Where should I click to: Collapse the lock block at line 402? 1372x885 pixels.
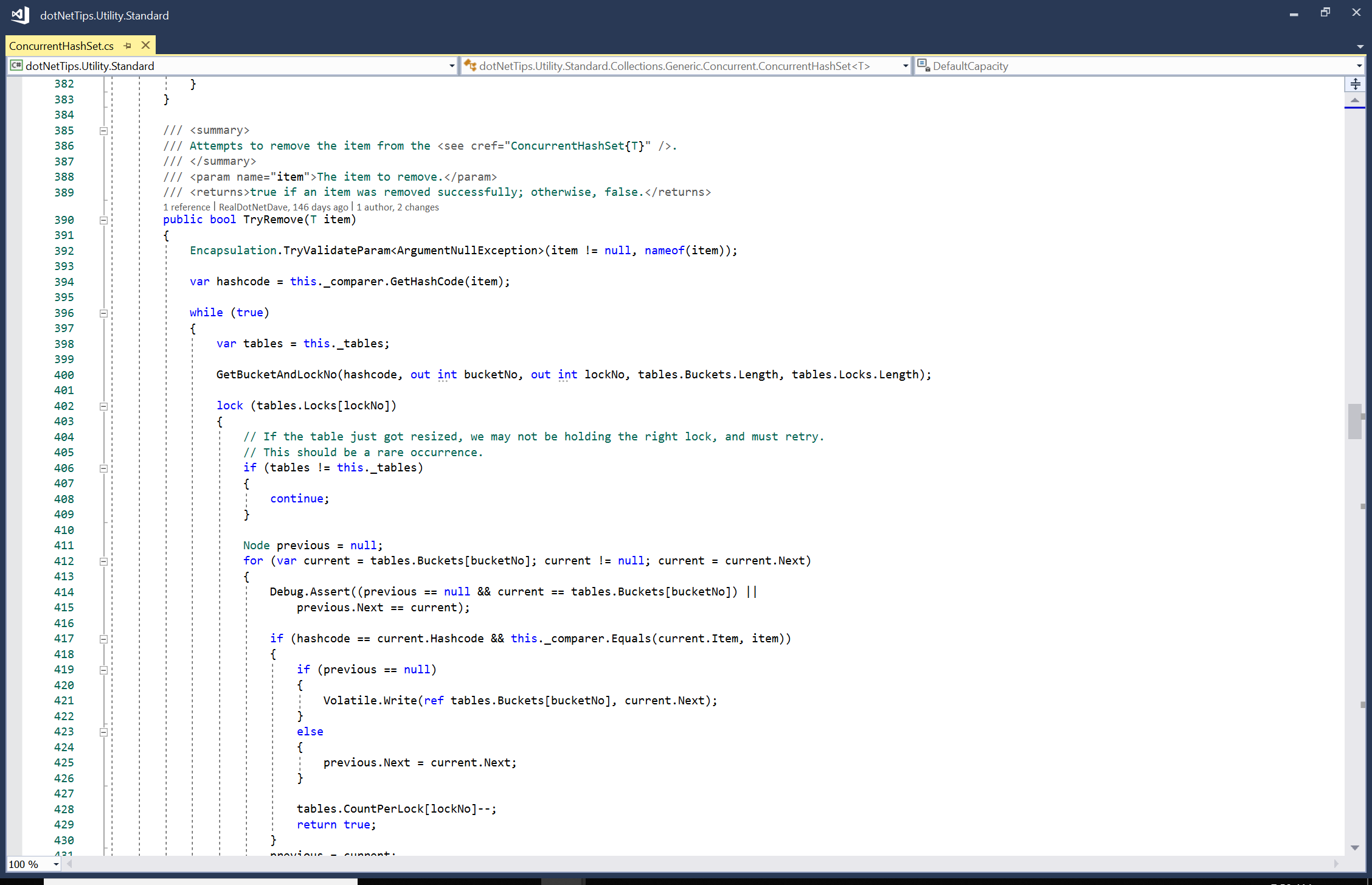(x=103, y=406)
